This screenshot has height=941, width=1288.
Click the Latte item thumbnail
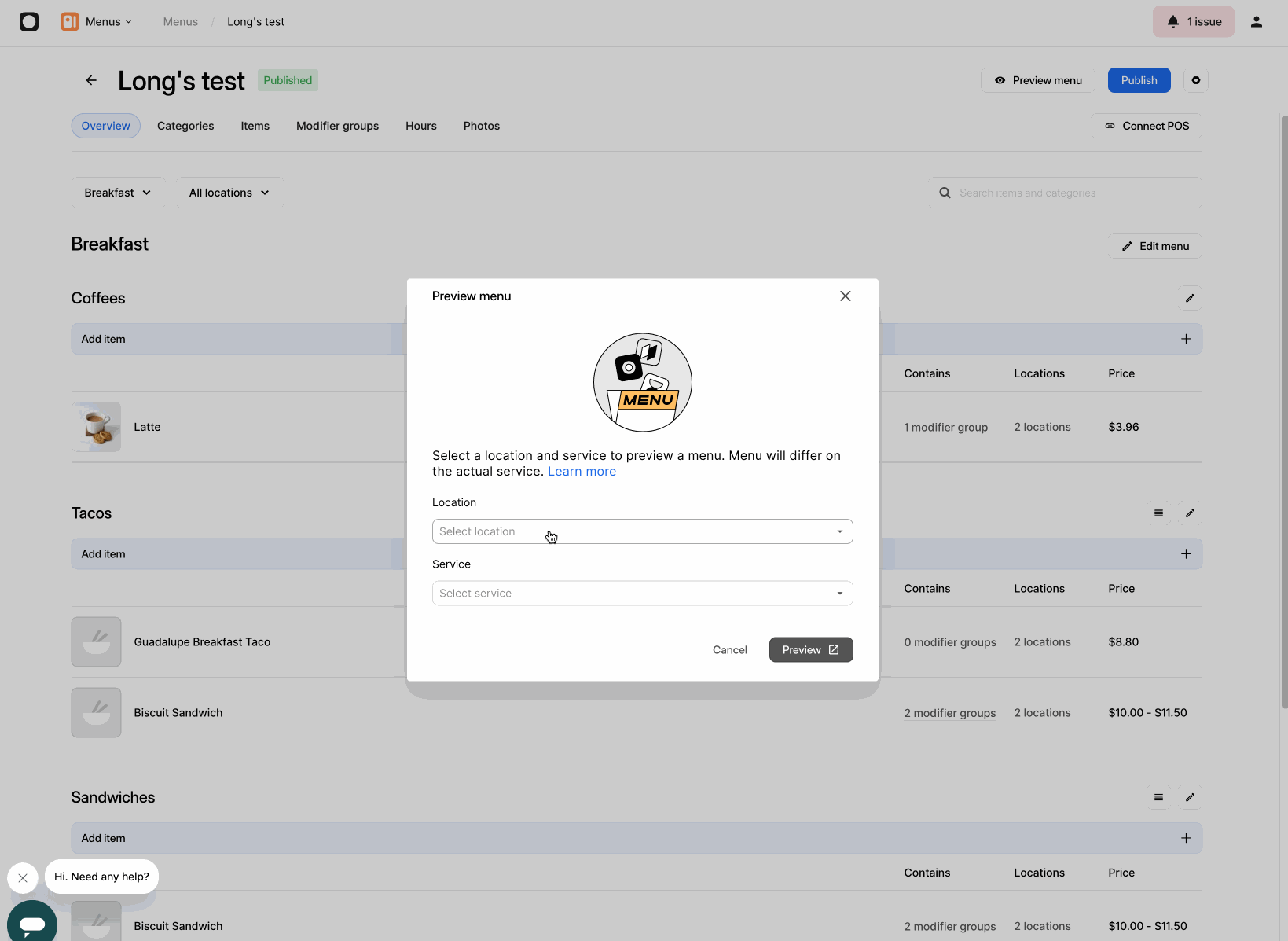(x=95, y=427)
